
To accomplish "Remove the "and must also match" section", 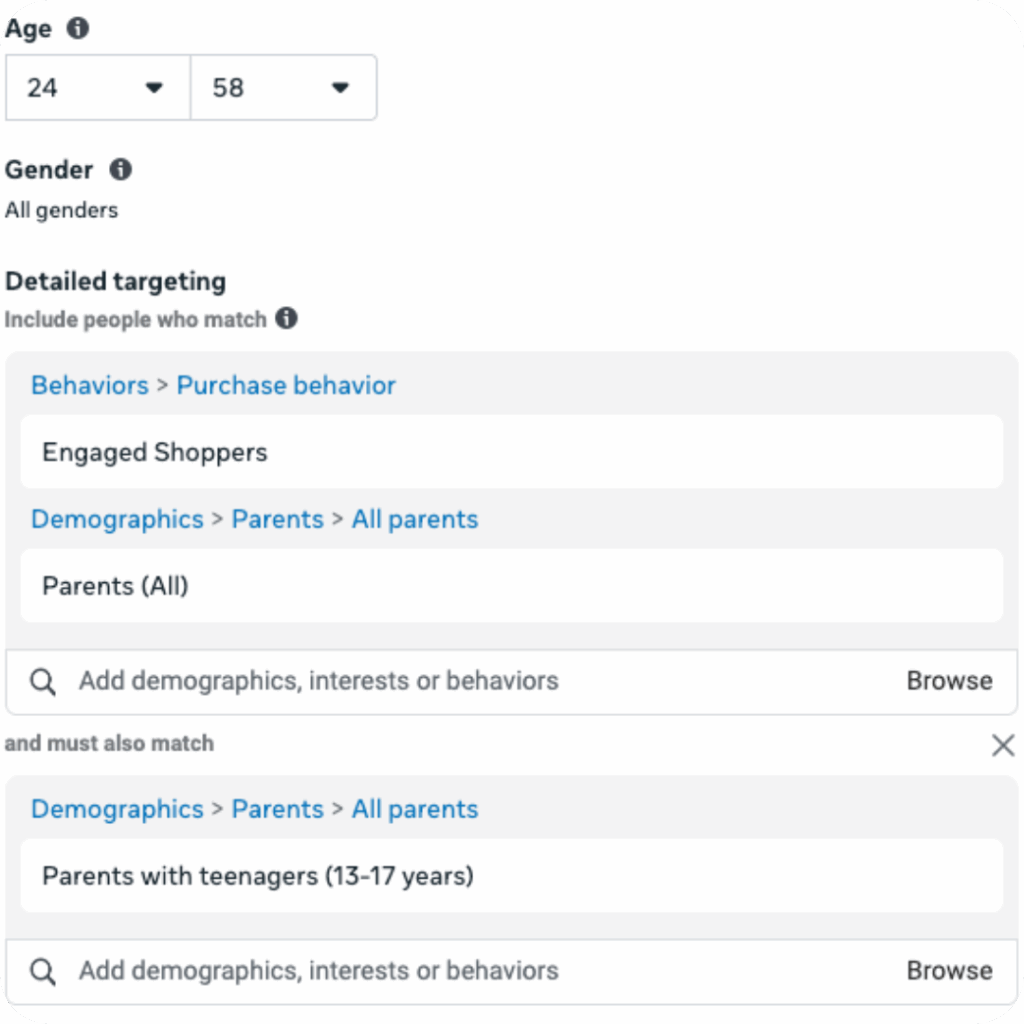I will 1003,744.
